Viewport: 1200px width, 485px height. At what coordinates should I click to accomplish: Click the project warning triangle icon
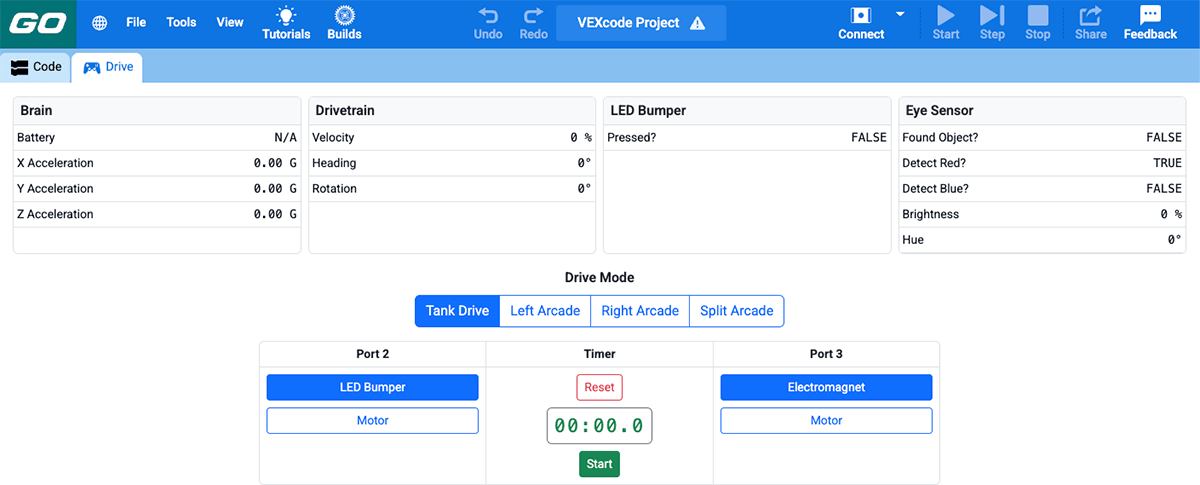[698, 23]
